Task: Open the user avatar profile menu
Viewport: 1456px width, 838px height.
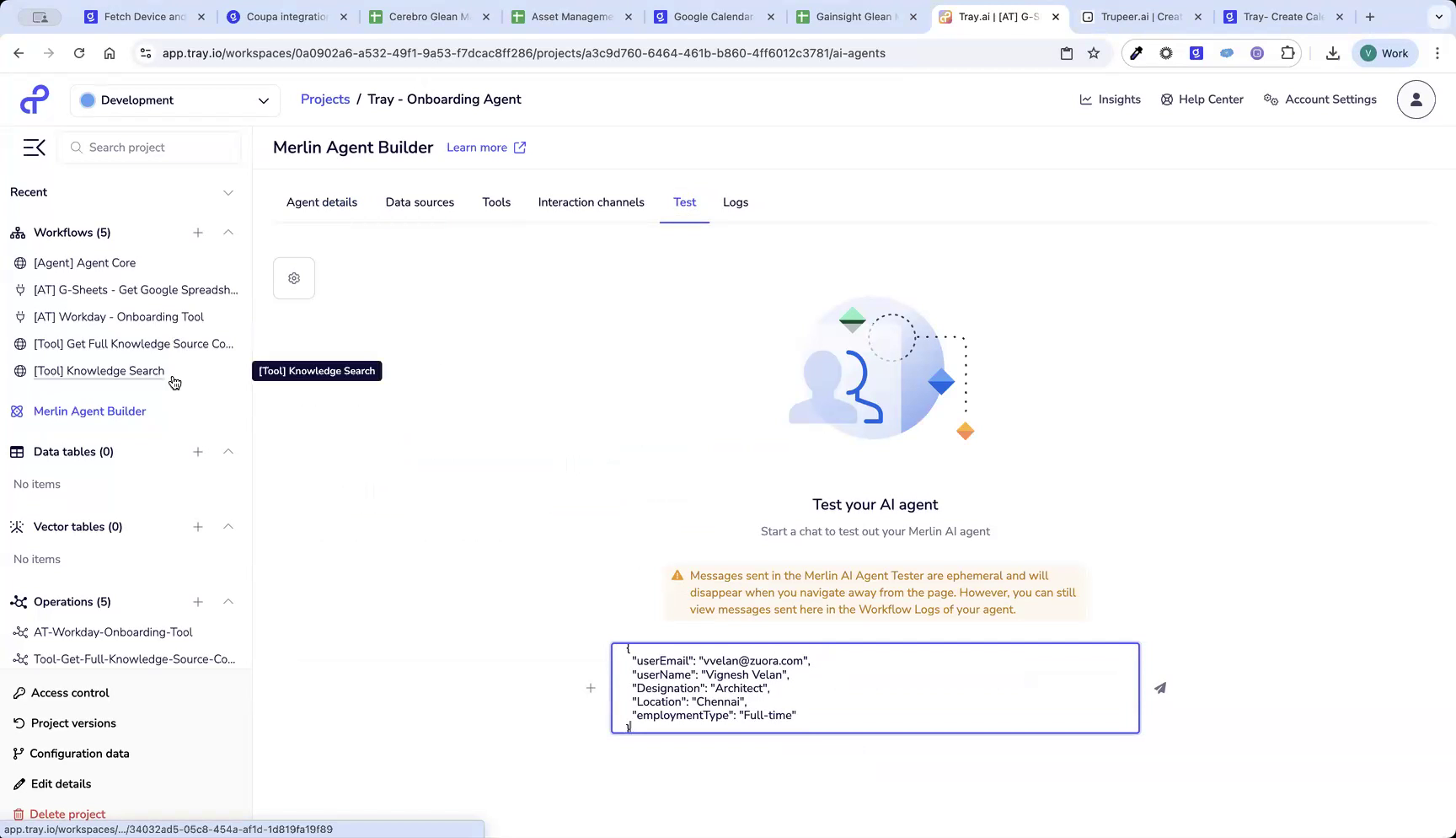Action: click(1416, 99)
